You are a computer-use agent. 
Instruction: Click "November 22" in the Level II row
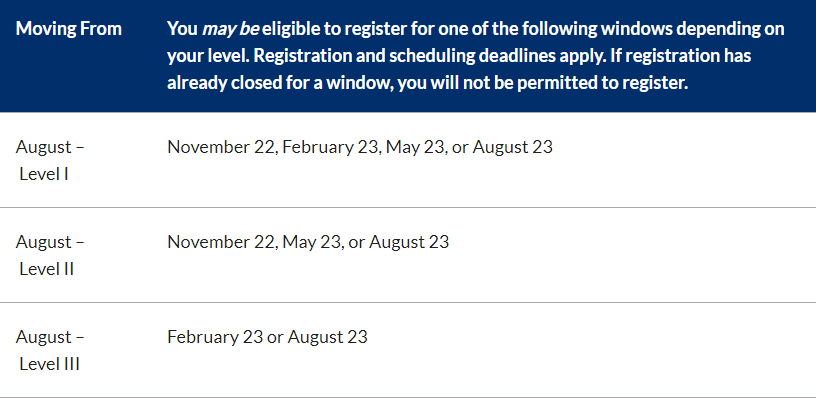pos(221,242)
